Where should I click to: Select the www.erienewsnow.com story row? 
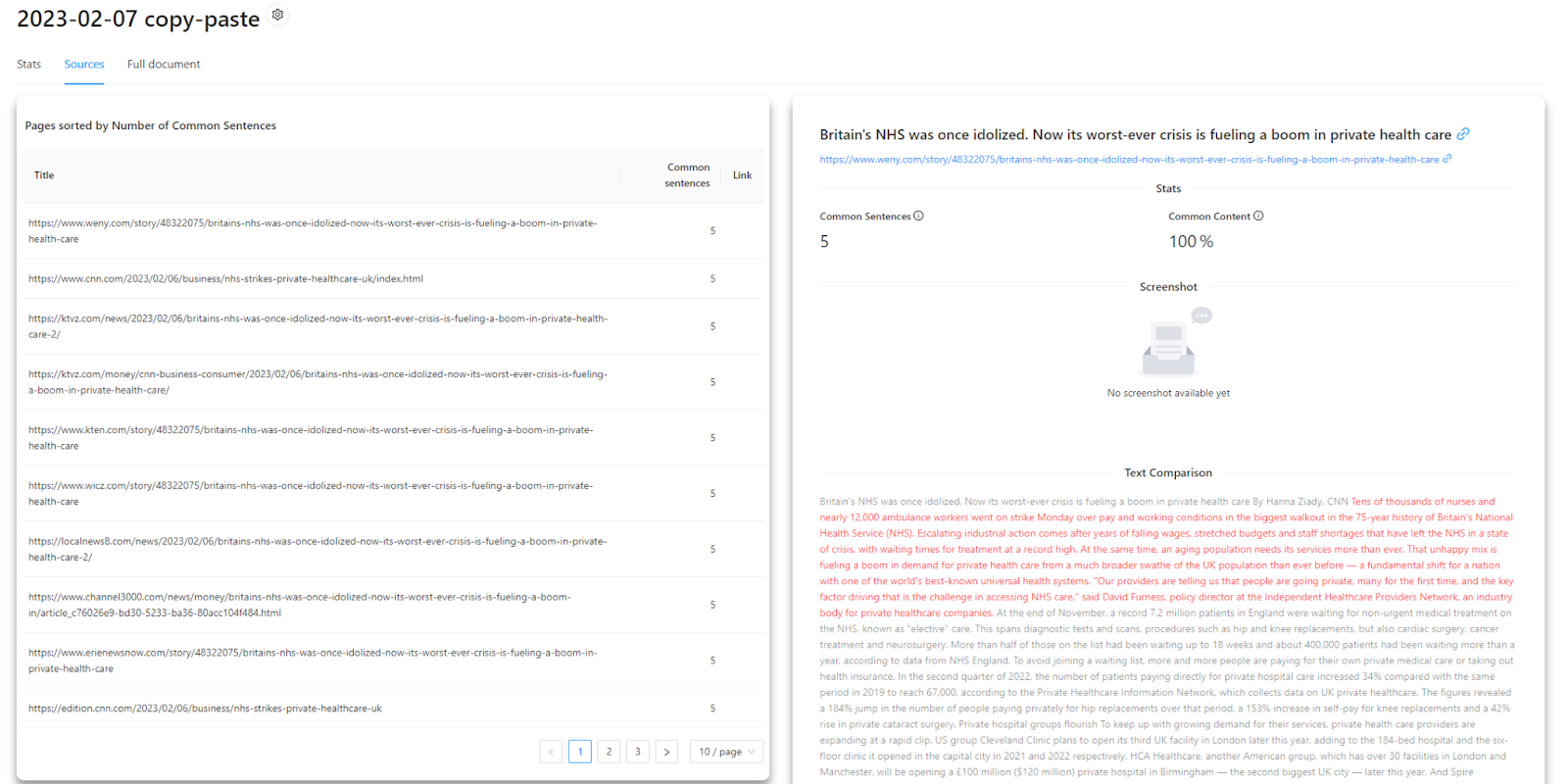(x=393, y=661)
